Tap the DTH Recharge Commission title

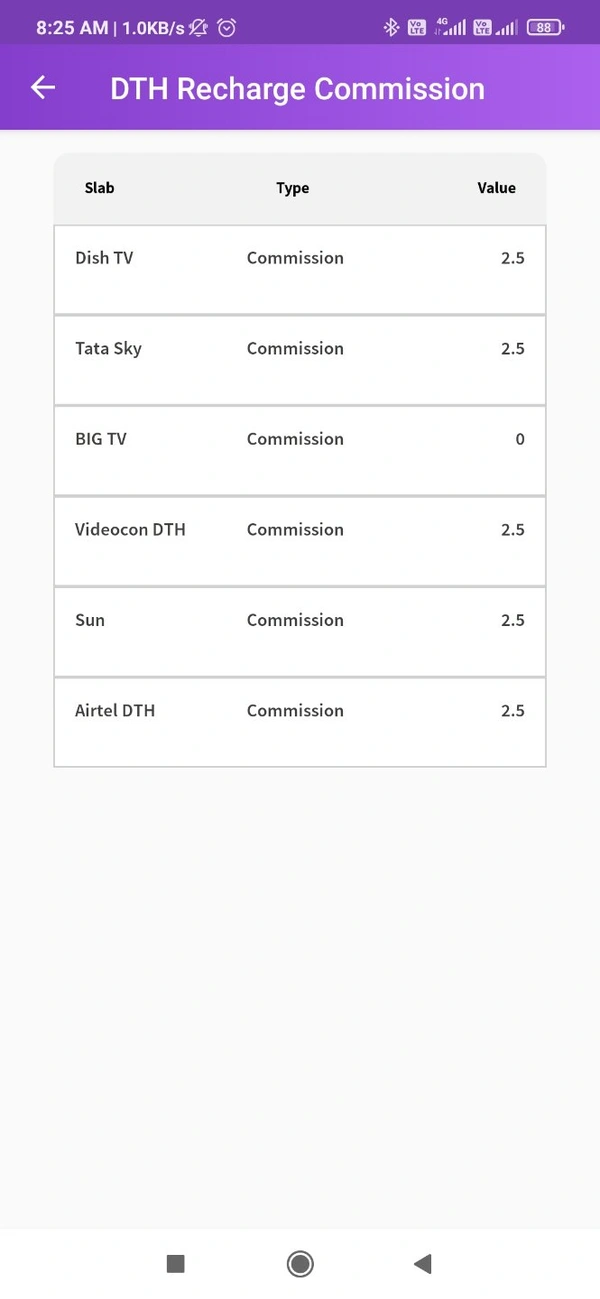(297, 89)
